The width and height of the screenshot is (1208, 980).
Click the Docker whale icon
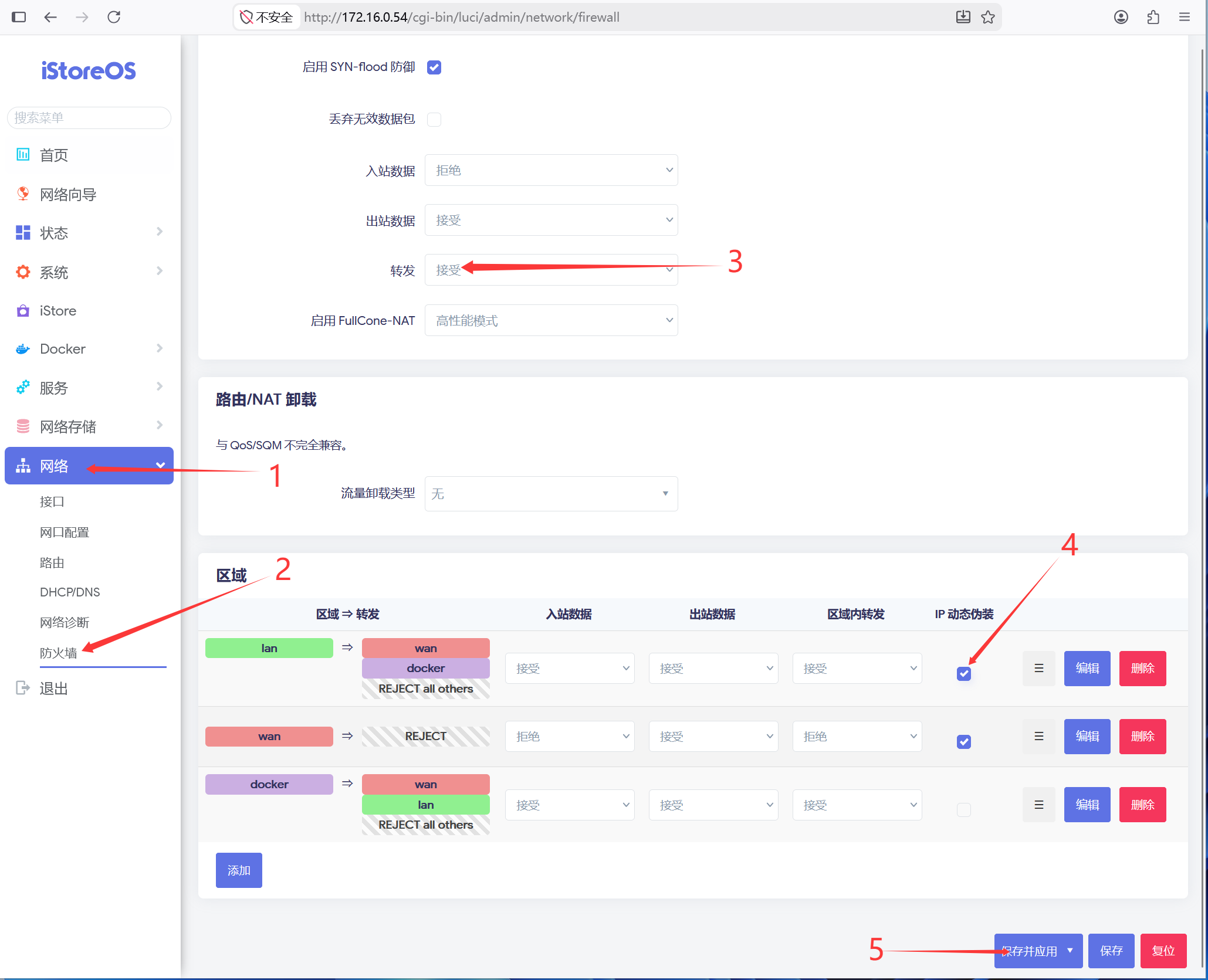23,349
